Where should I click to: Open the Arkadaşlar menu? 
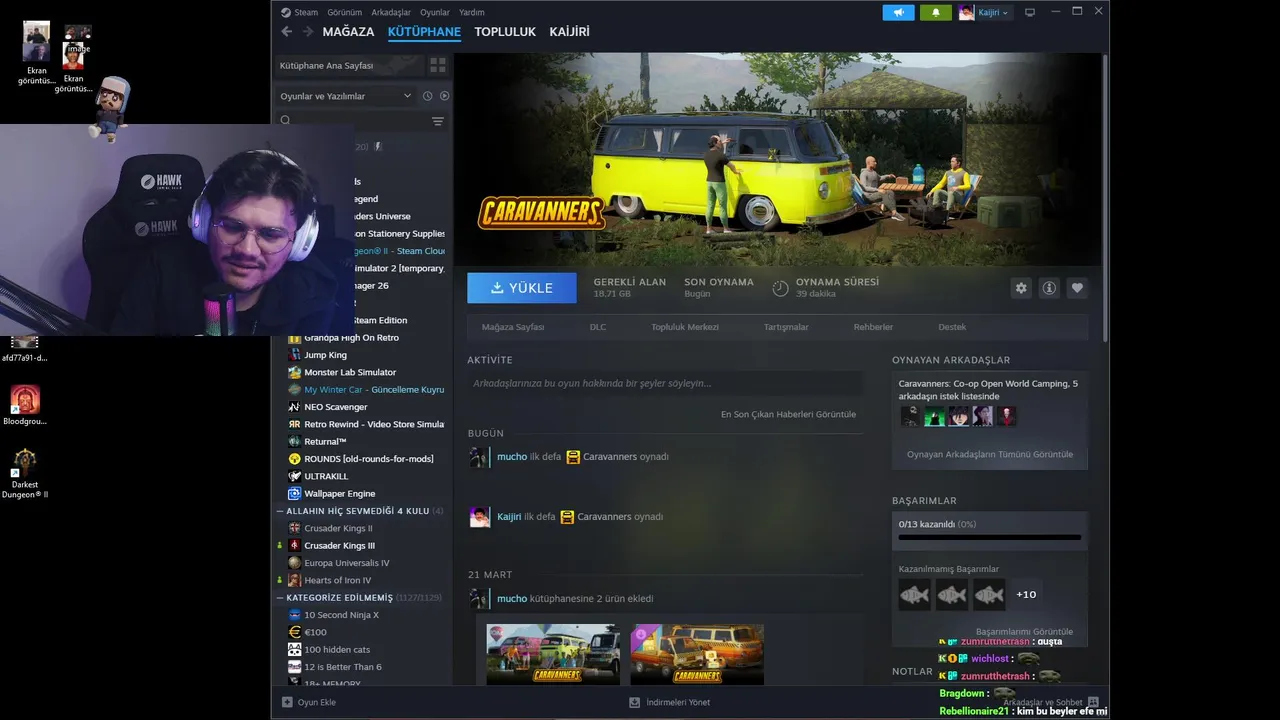391,12
